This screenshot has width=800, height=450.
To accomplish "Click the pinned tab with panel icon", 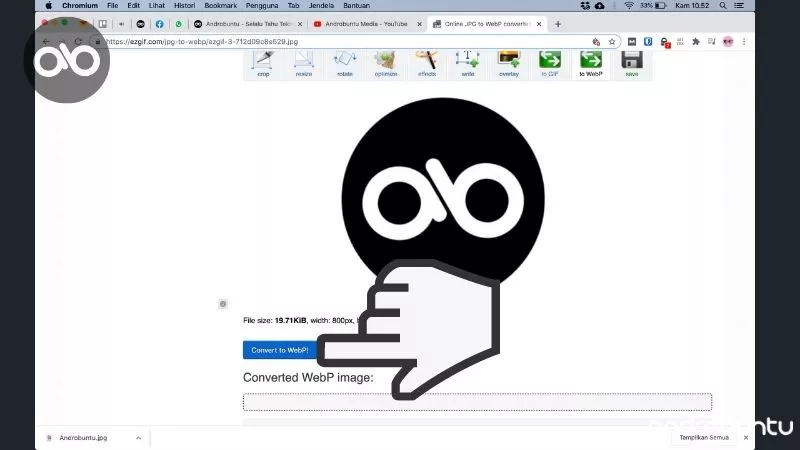I will tap(103, 24).
